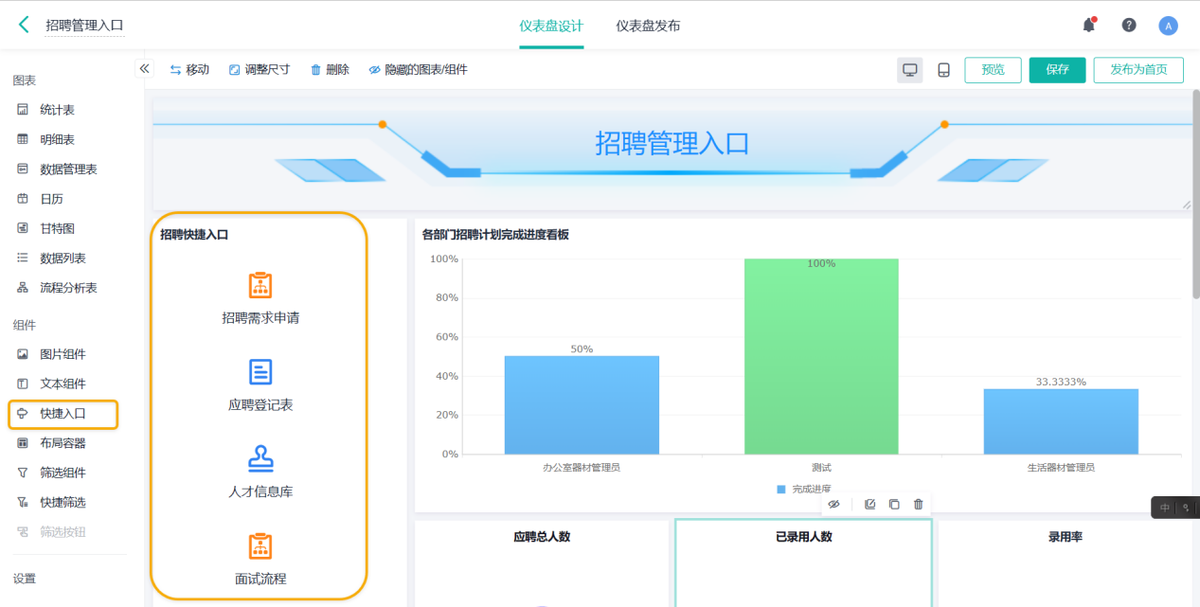Click the copy icon on the widget toolbar
The image size is (1200, 607).
pyautogui.click(x=894, y=505)
